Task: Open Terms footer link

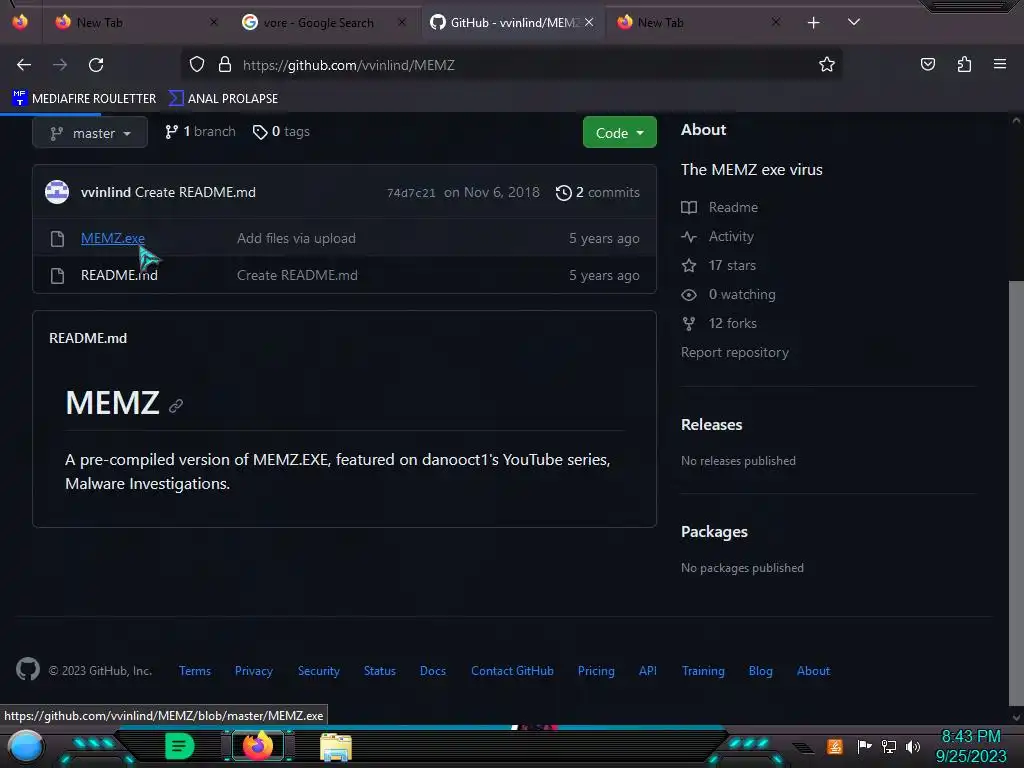Action: (x=195, y=671)
